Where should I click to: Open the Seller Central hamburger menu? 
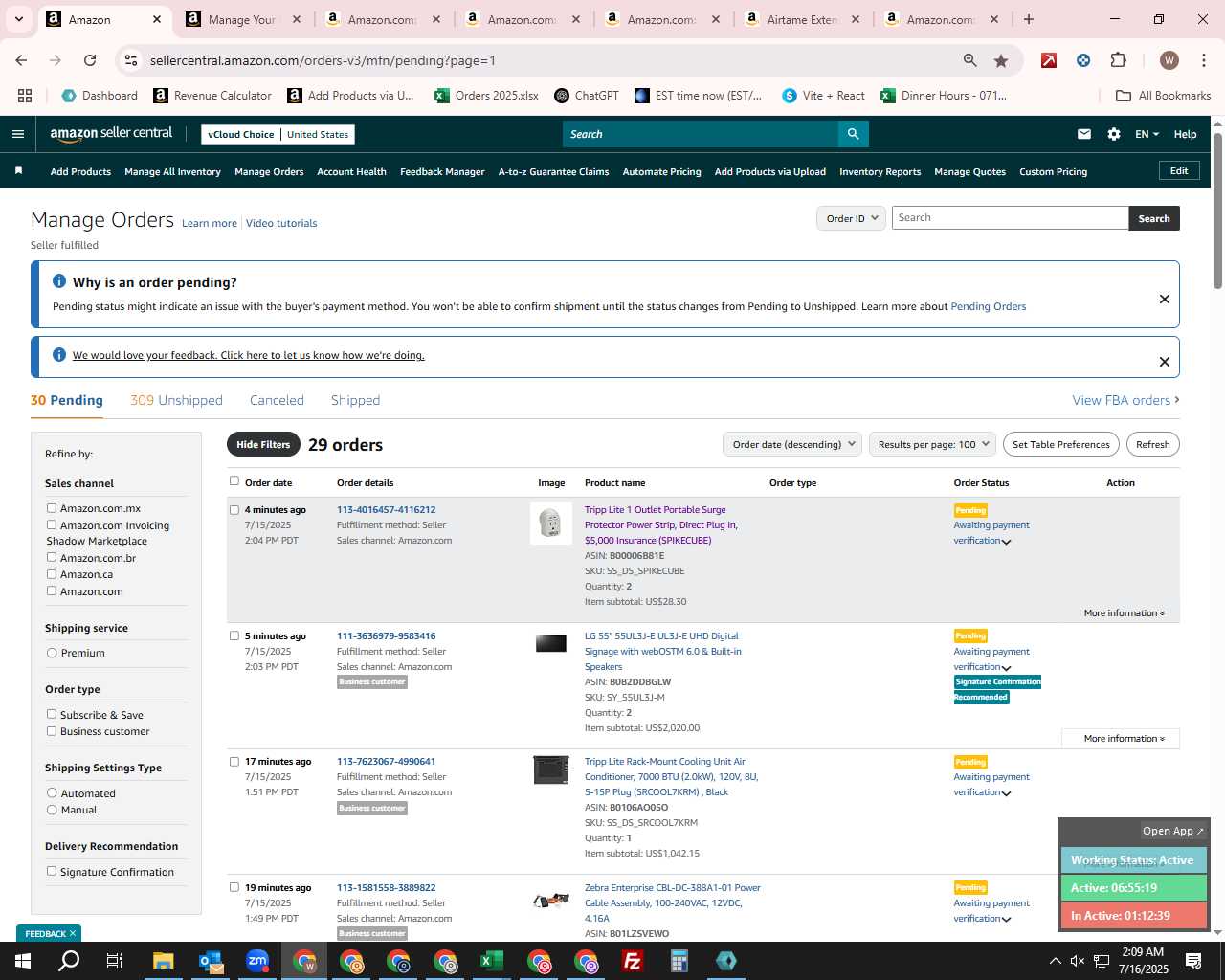point(18,134)
